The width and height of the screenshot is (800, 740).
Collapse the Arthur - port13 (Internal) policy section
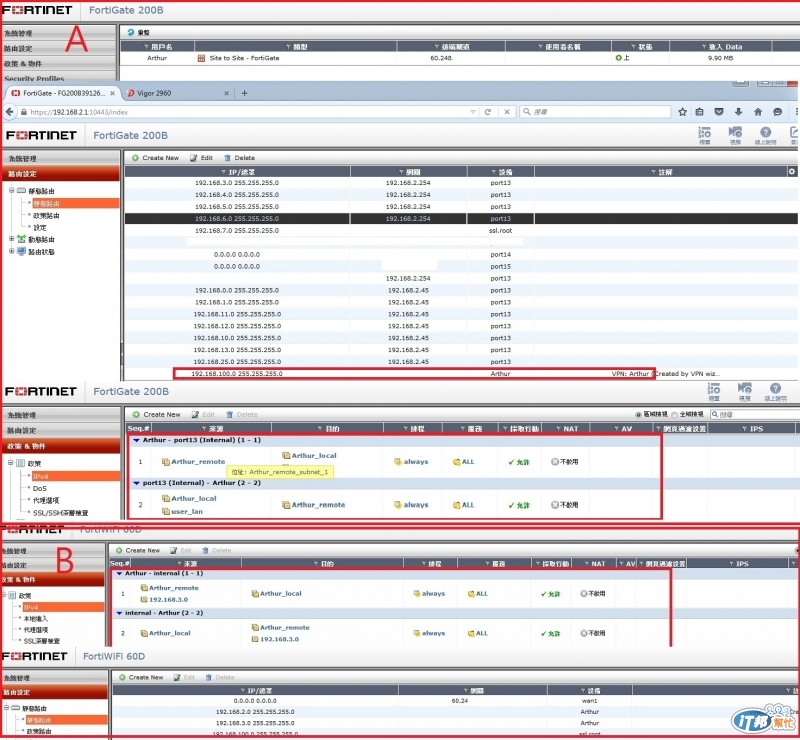(136, 440)
